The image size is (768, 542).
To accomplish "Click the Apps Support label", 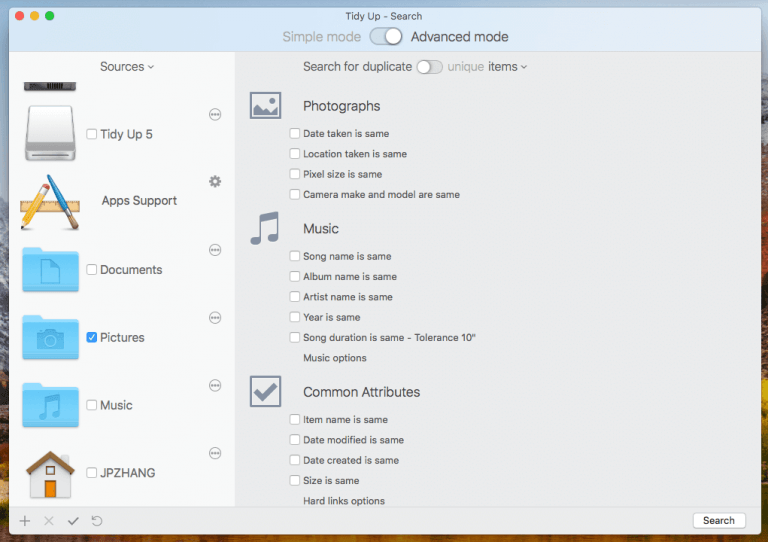I will (x=139, y=201).
